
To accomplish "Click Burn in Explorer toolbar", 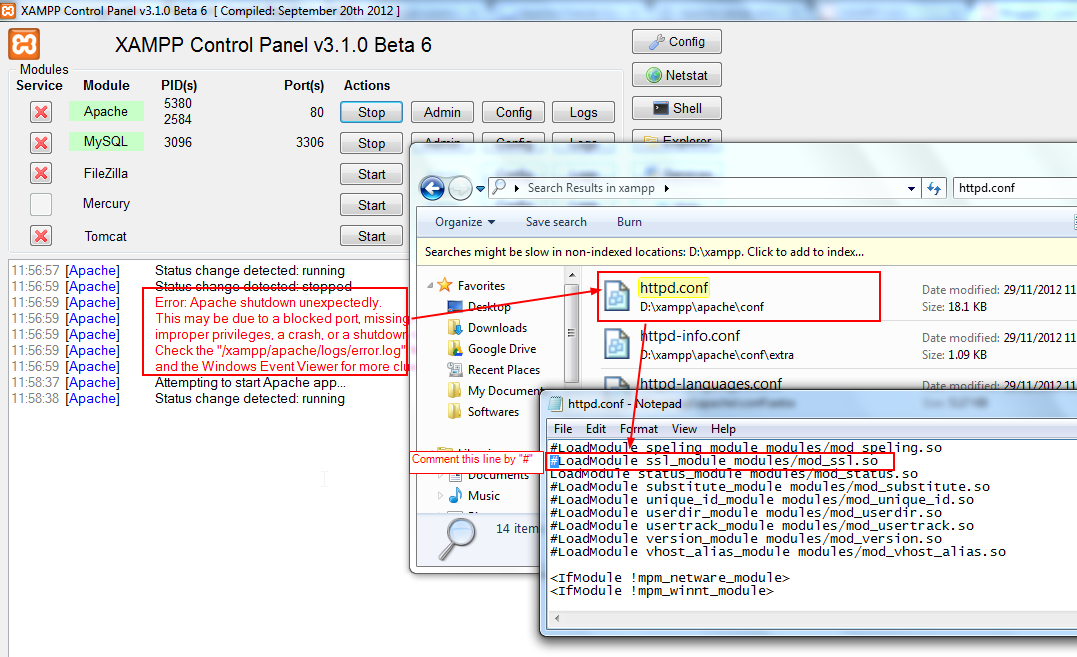I will 629,222.
